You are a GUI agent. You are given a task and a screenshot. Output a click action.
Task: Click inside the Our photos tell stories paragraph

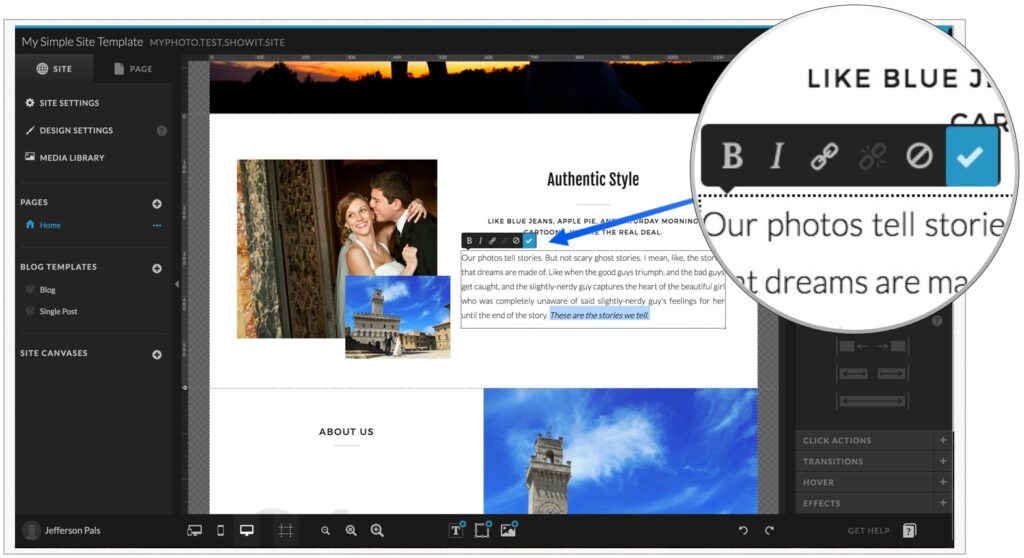[x=592, y=286]
